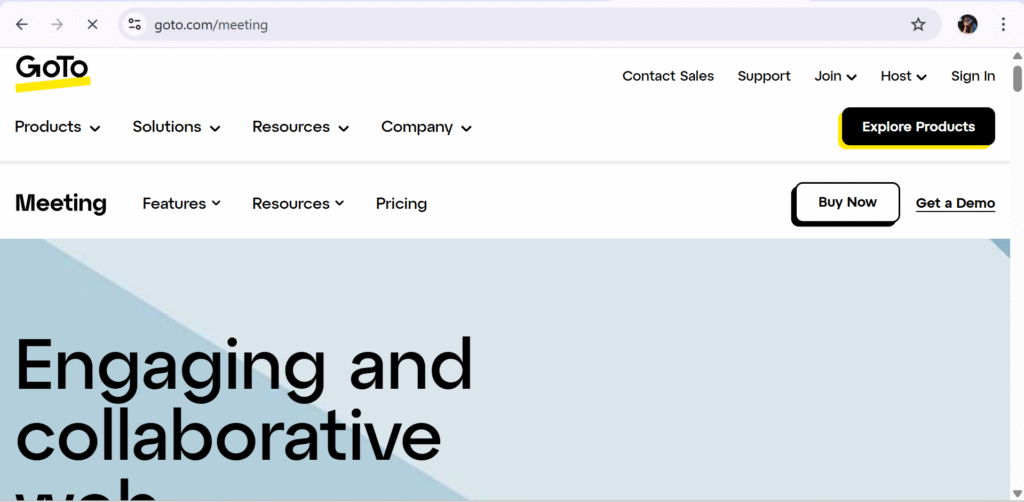
Task: Expand the Products menu
Action: coord(57,127)
